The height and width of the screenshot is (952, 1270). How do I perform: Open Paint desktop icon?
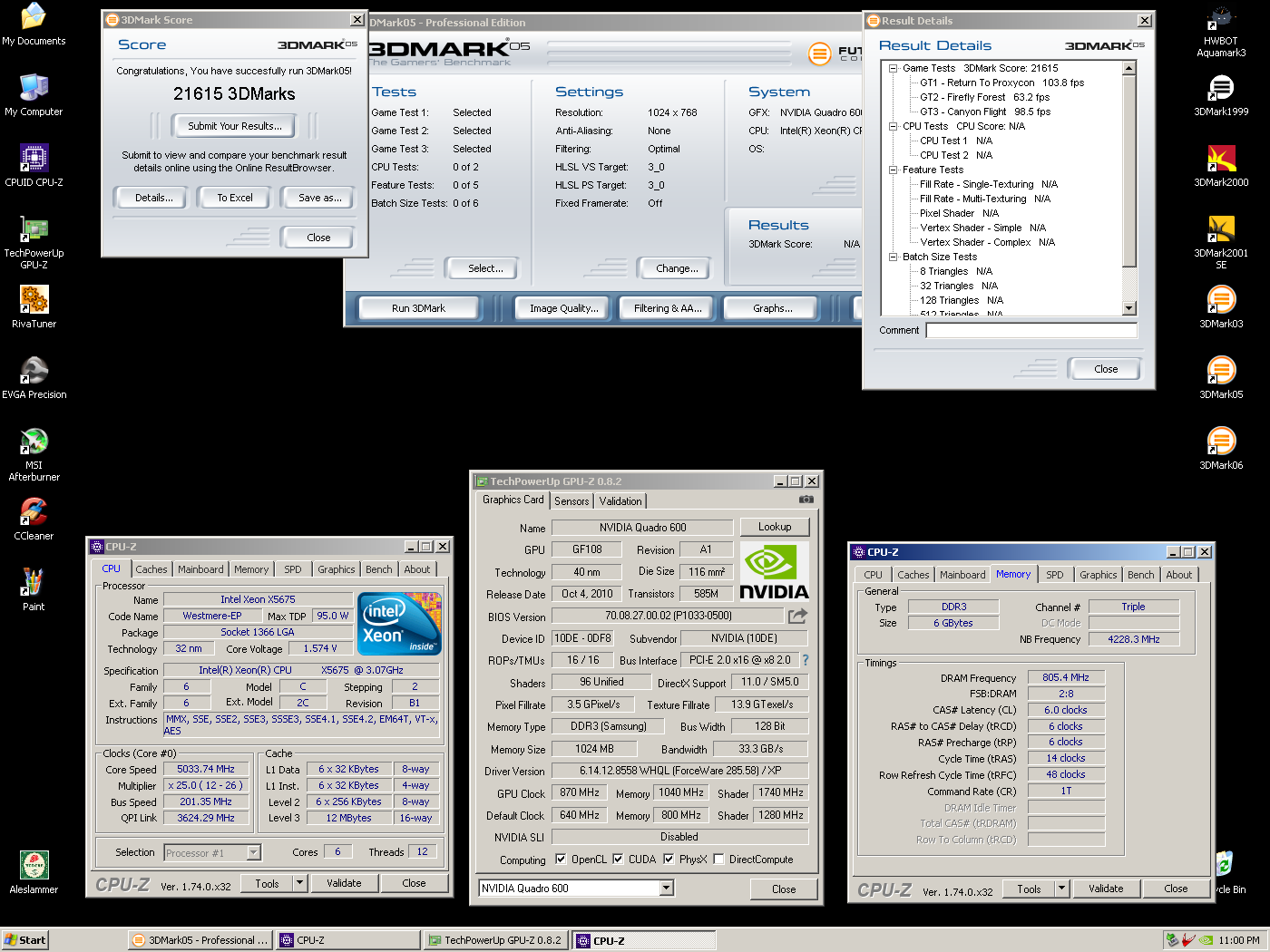click(x=34, y=590)
